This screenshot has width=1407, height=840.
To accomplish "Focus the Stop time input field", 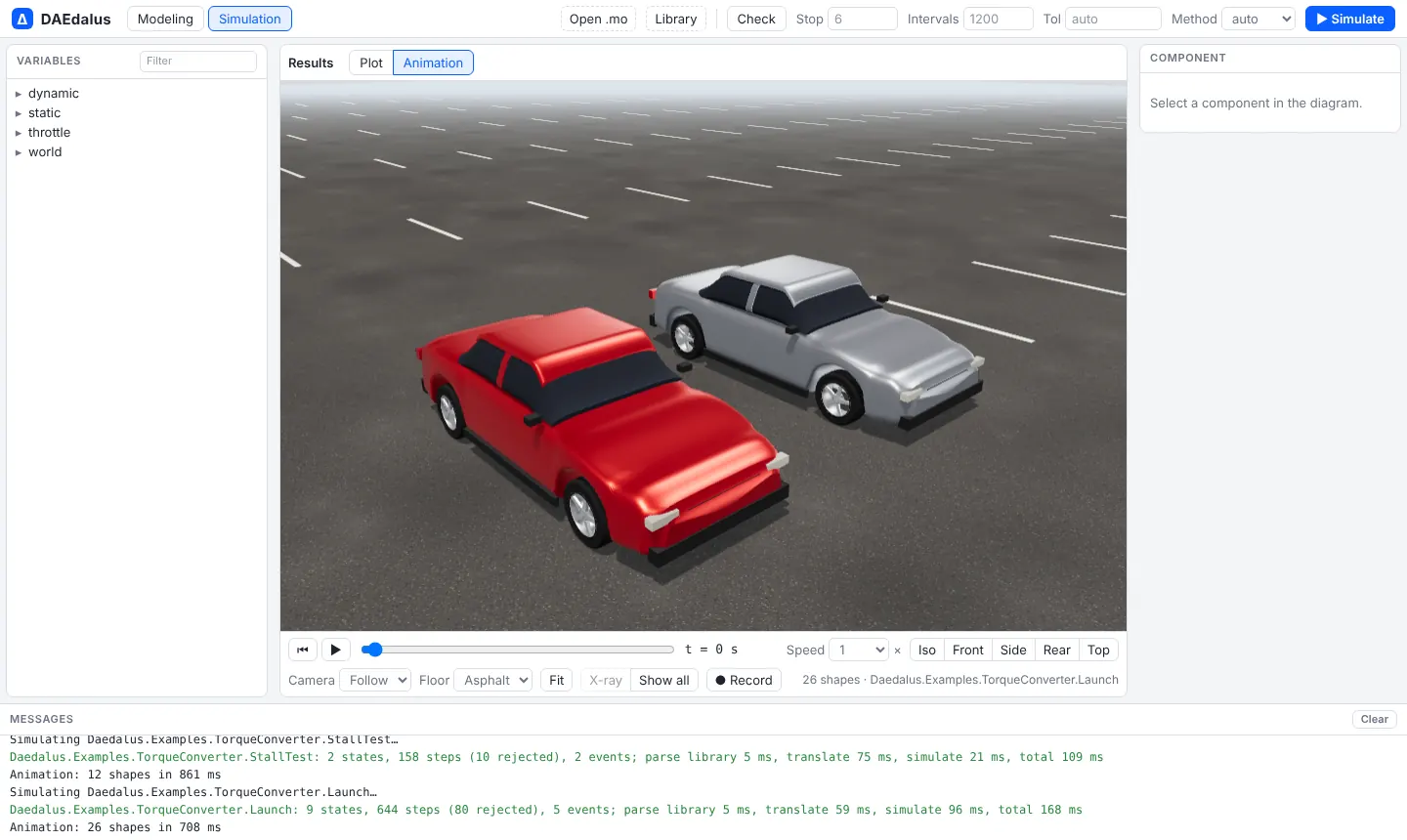I will point(863,19).
